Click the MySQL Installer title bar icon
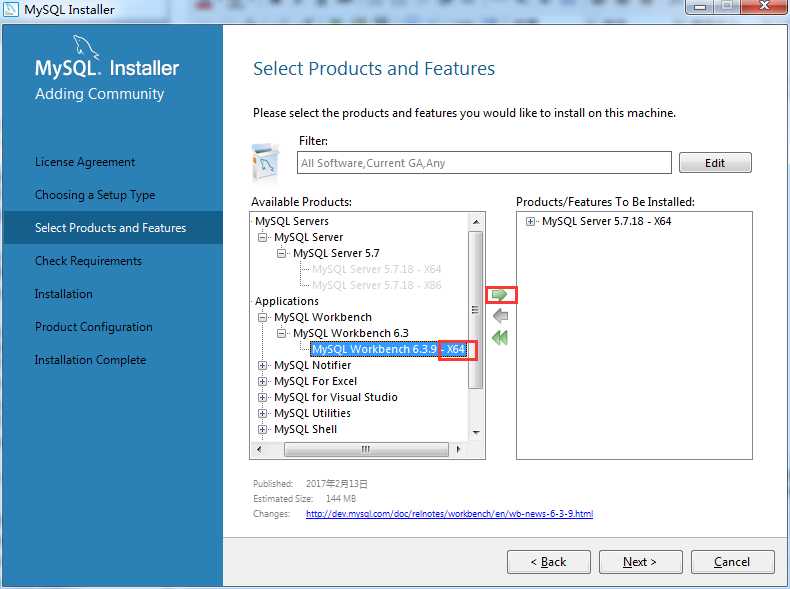This screenshot has width=790, height=589. (11, 9)
